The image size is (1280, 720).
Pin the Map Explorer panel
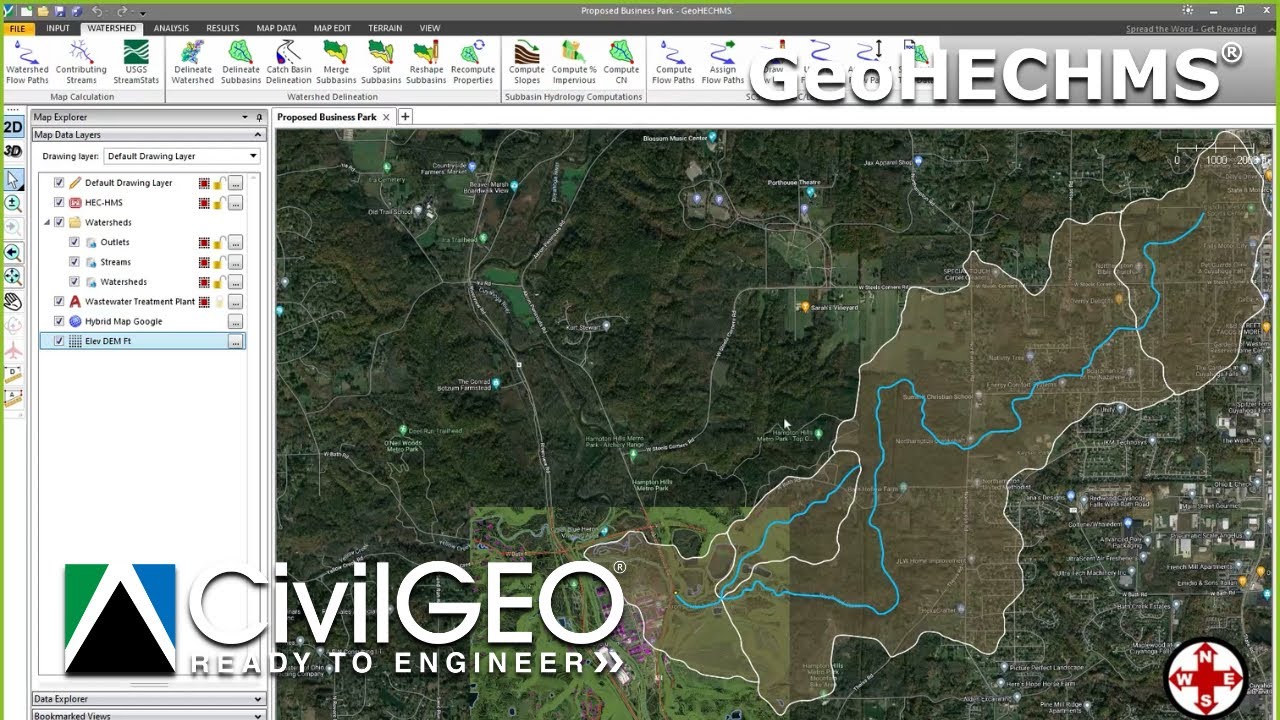(258, 117)
